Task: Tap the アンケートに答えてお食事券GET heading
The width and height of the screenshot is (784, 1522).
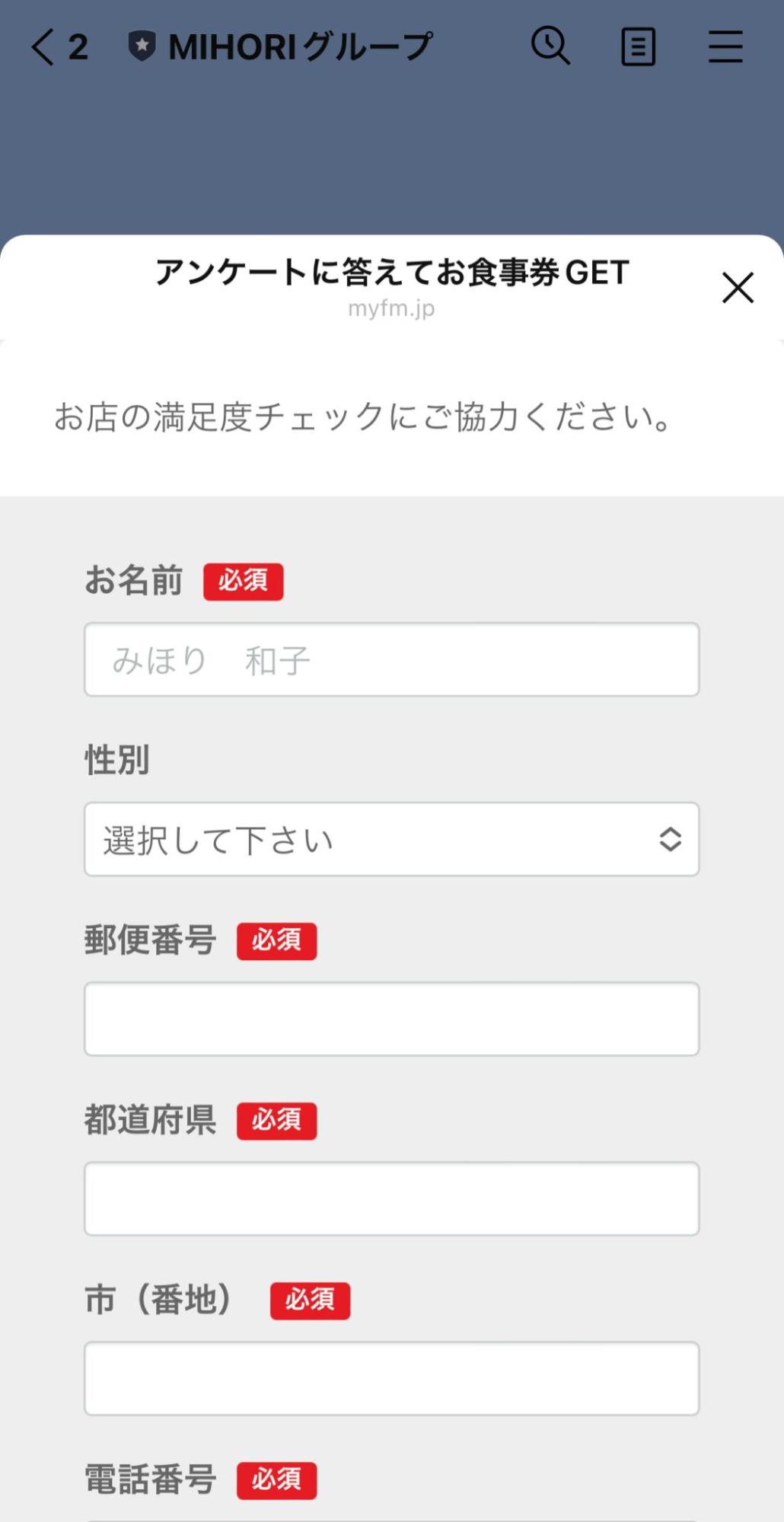Action: [x=391, y=274]
